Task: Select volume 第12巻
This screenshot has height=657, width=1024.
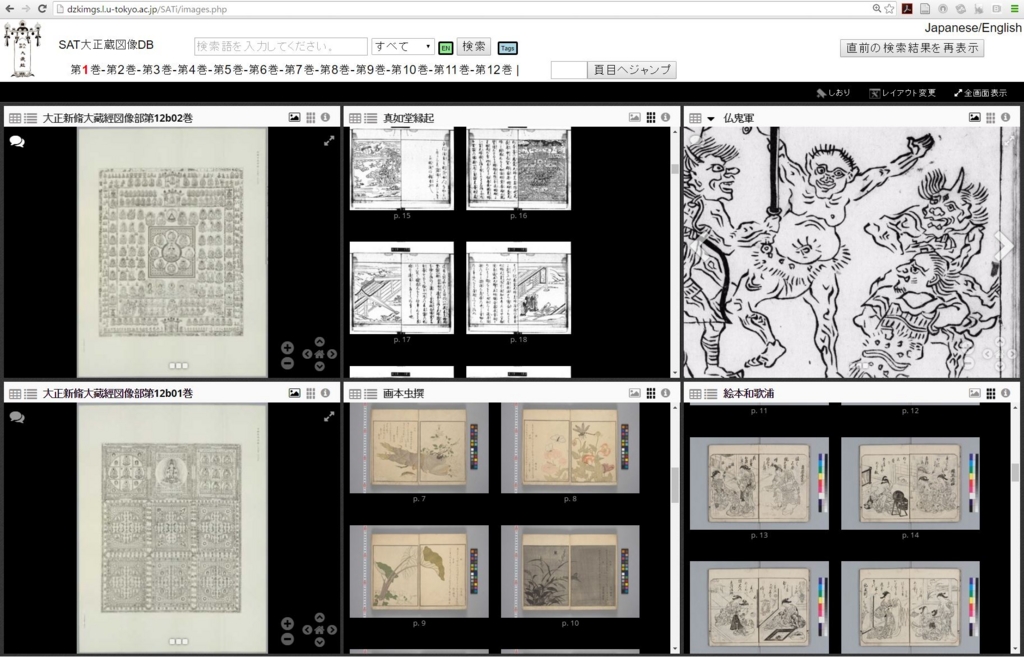Action: click(x=494, y=70)
